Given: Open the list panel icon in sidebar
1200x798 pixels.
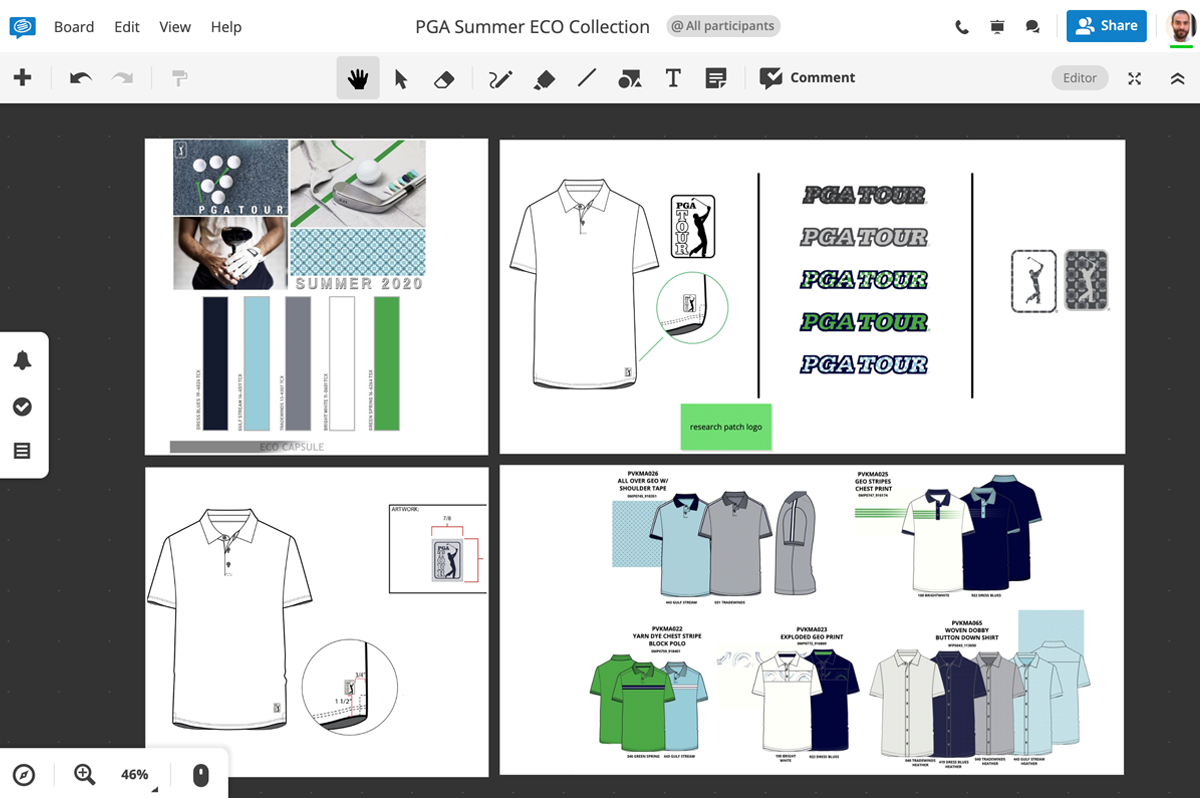Looking at the screenshot, I should coord(22,451).
